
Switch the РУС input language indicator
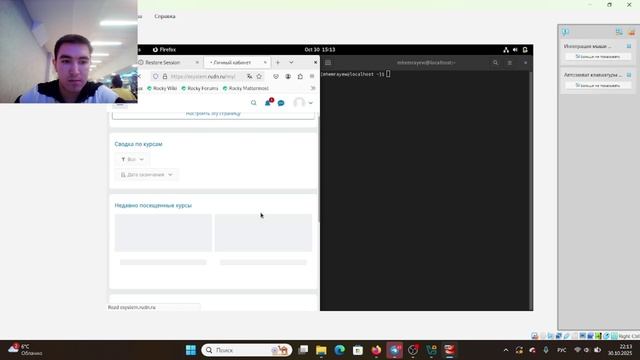562,350
